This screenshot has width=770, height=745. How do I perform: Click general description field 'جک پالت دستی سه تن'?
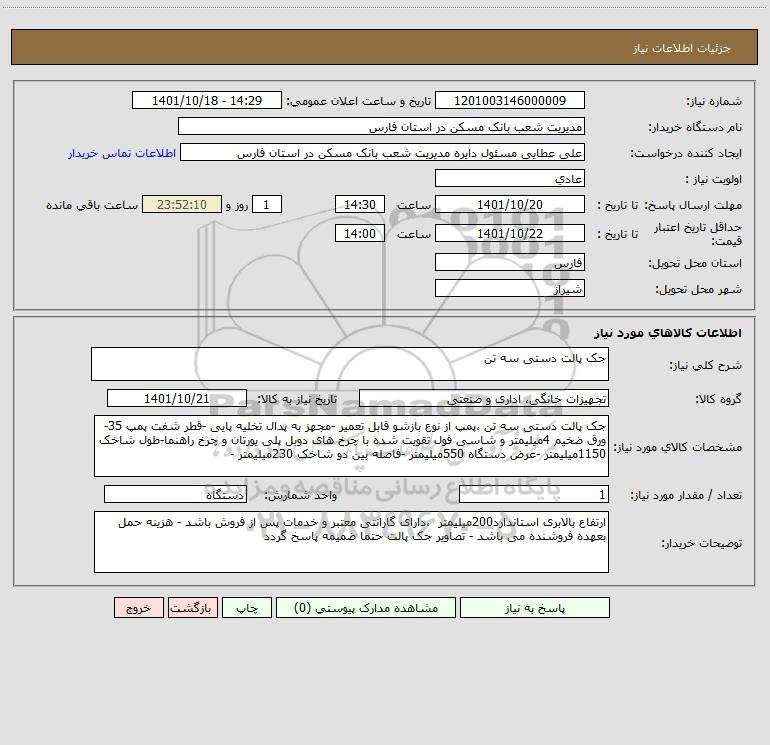click(350, 364)
